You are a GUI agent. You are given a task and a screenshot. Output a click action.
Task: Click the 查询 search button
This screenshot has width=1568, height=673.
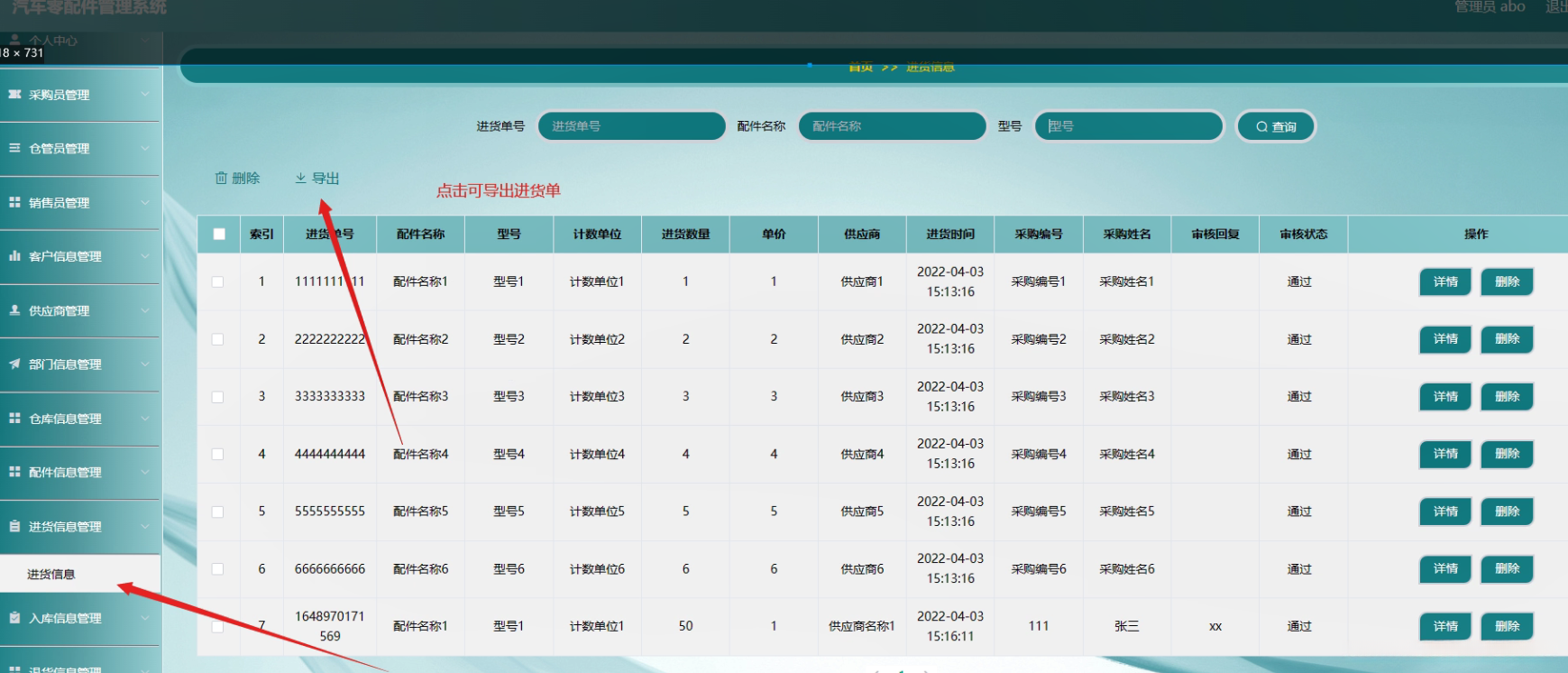(x=1276, y=127)
